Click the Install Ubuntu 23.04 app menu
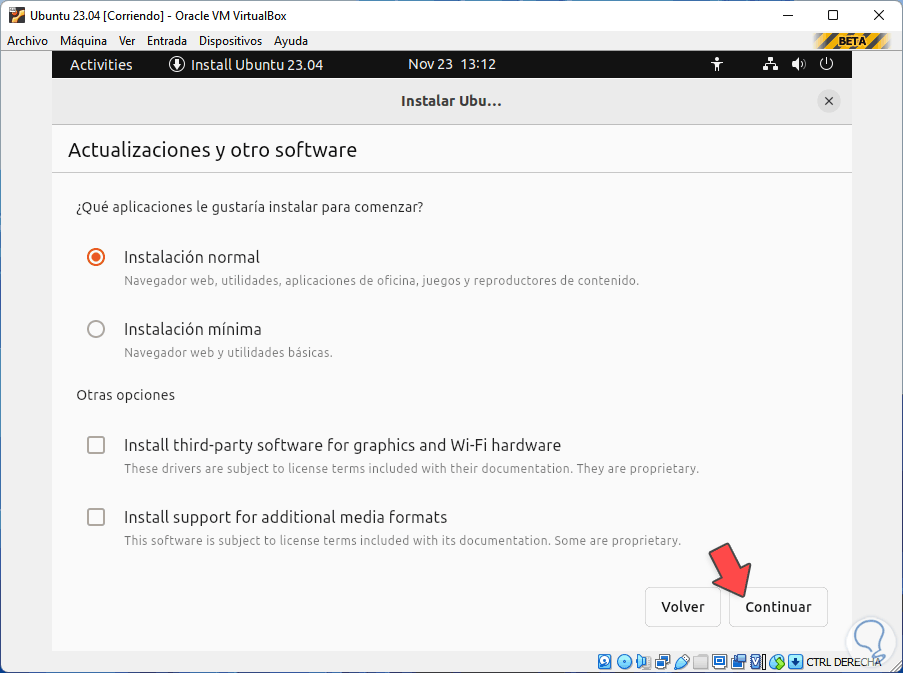The width and height of the screenshot is (903, 673). point(246,64)
